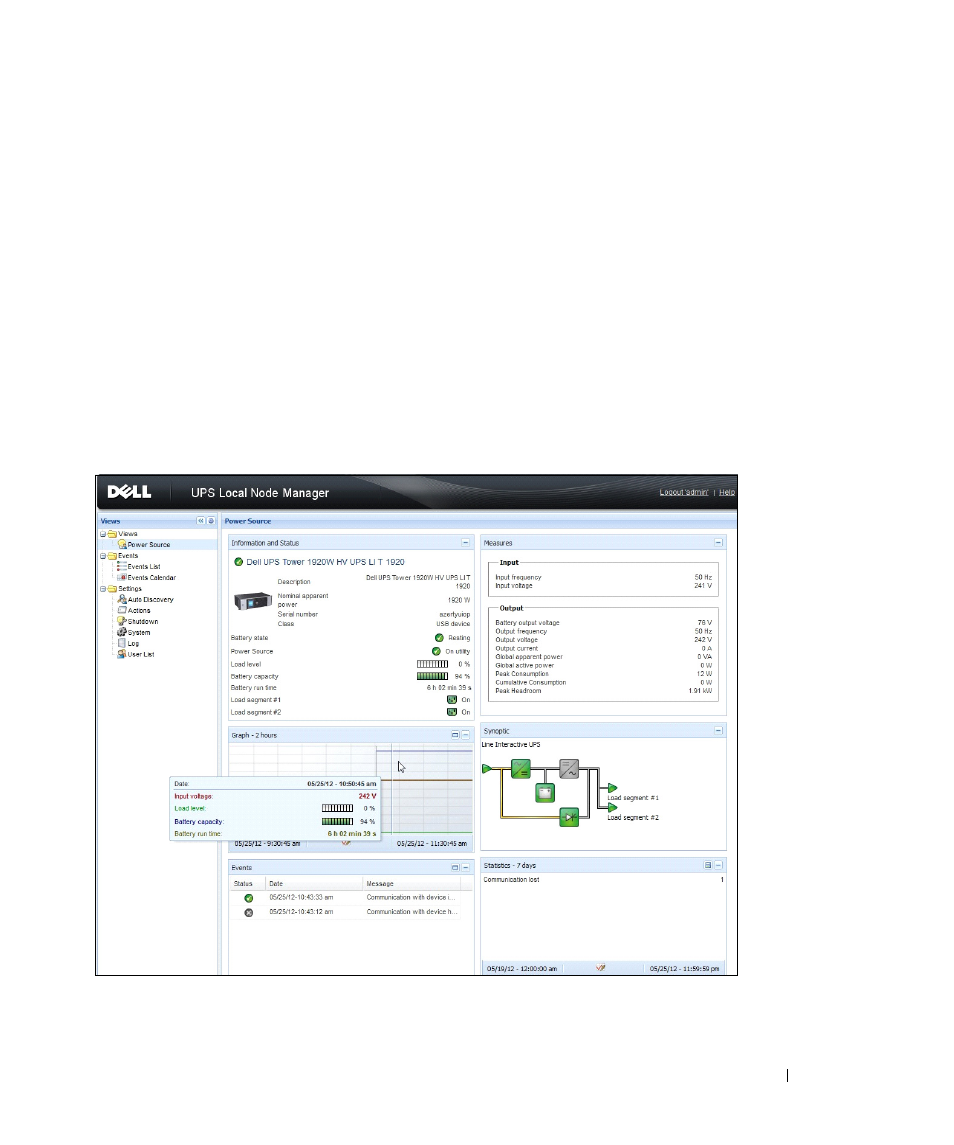Open Log entry in tree
Screen dimensions: 954x1145
(133, 643)
